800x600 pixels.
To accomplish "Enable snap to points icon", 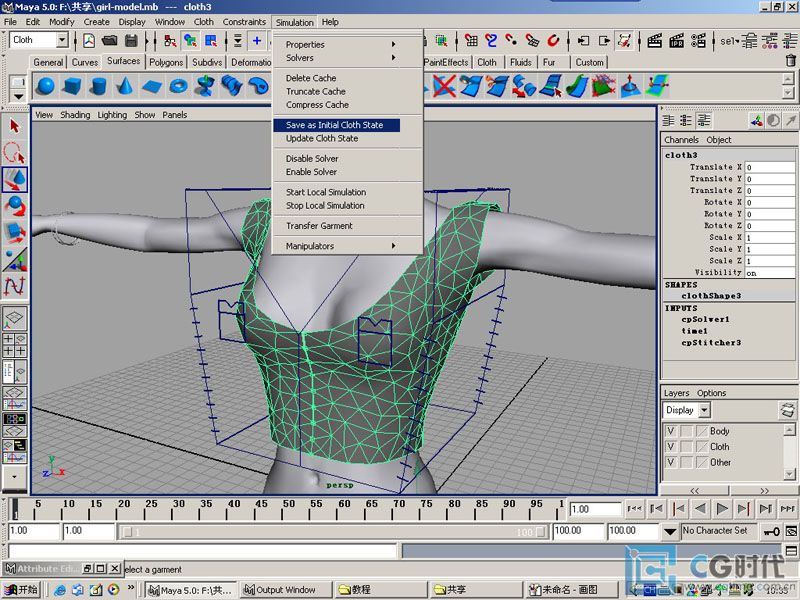I will point(511,40).
